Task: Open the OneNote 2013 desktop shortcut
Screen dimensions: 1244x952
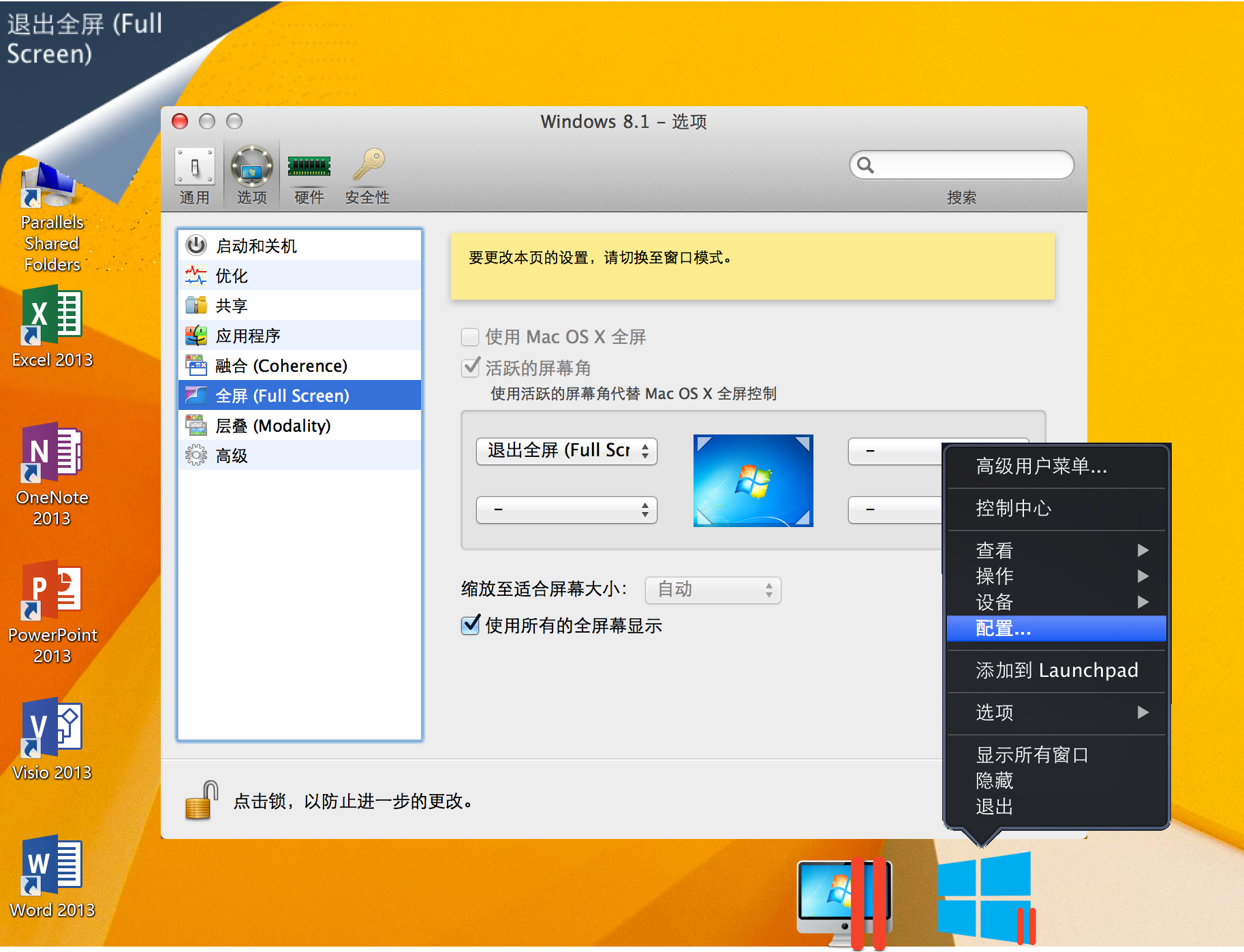Action: pyautogui.click(x=52, y=475)
